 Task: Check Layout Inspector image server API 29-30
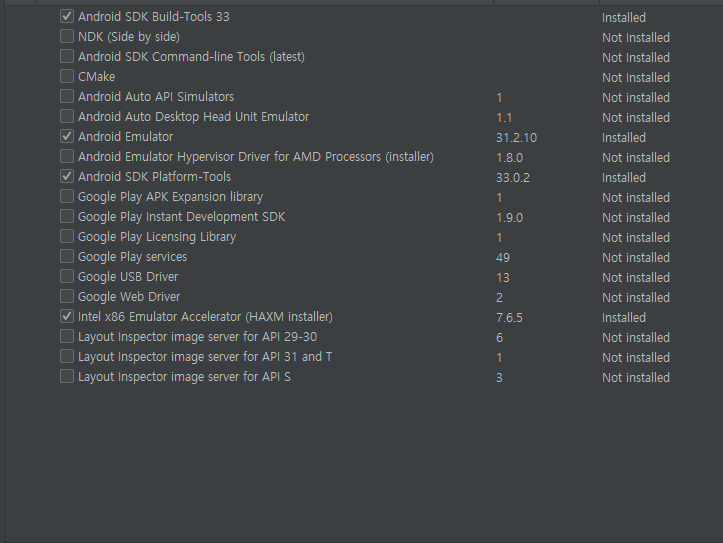[x=67, y=337]
